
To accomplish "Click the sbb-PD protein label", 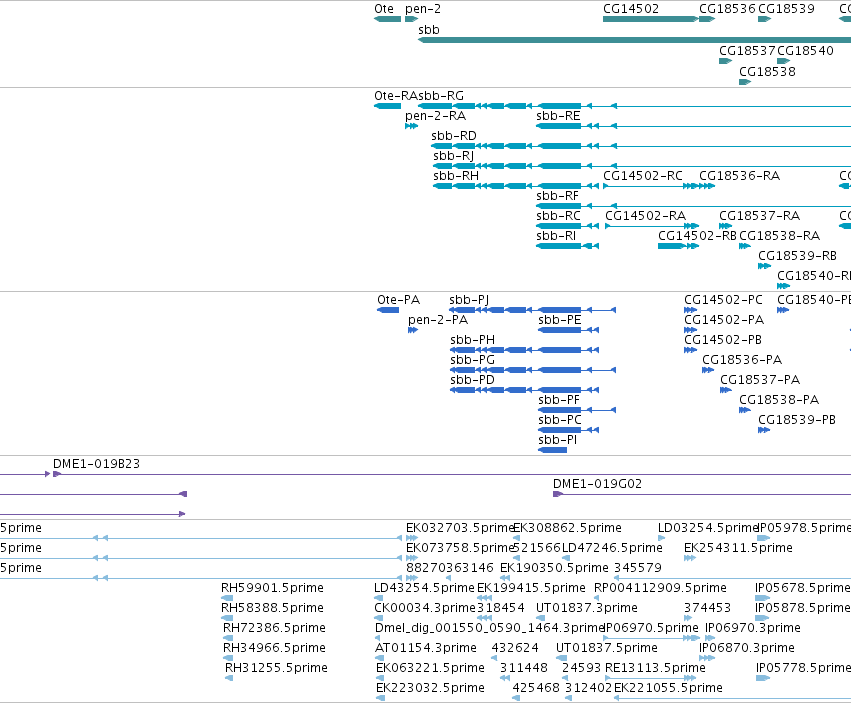I will click(472, 380).
